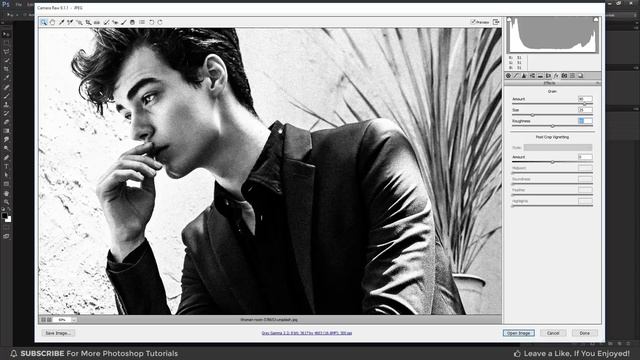
Task: Select the Color Sampler tool
Action: [70, 22]
